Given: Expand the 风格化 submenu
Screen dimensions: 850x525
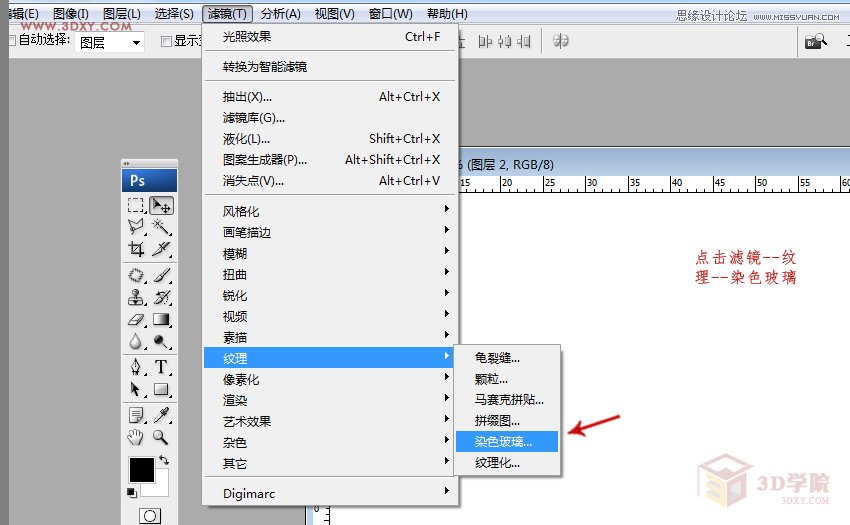Looking at the screenshot, I should [331, 211].
